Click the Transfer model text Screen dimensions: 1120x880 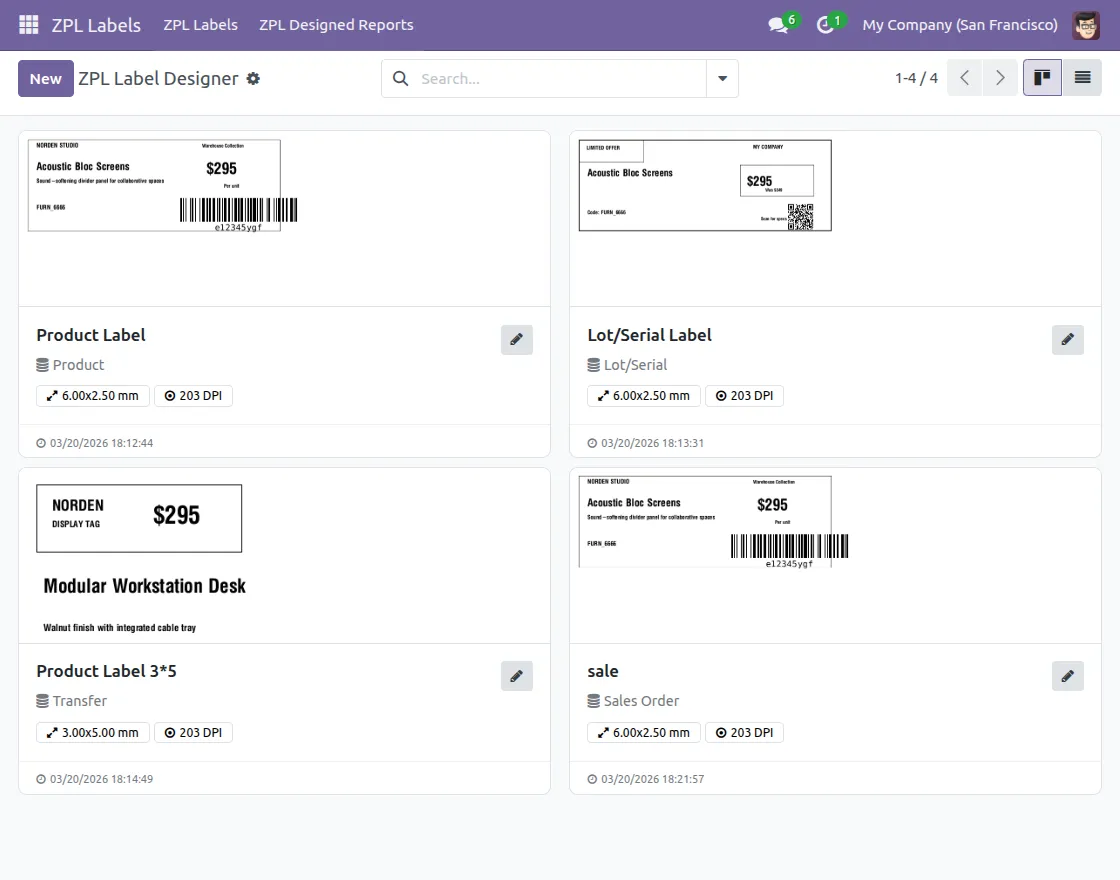click(x=80, y=701)
